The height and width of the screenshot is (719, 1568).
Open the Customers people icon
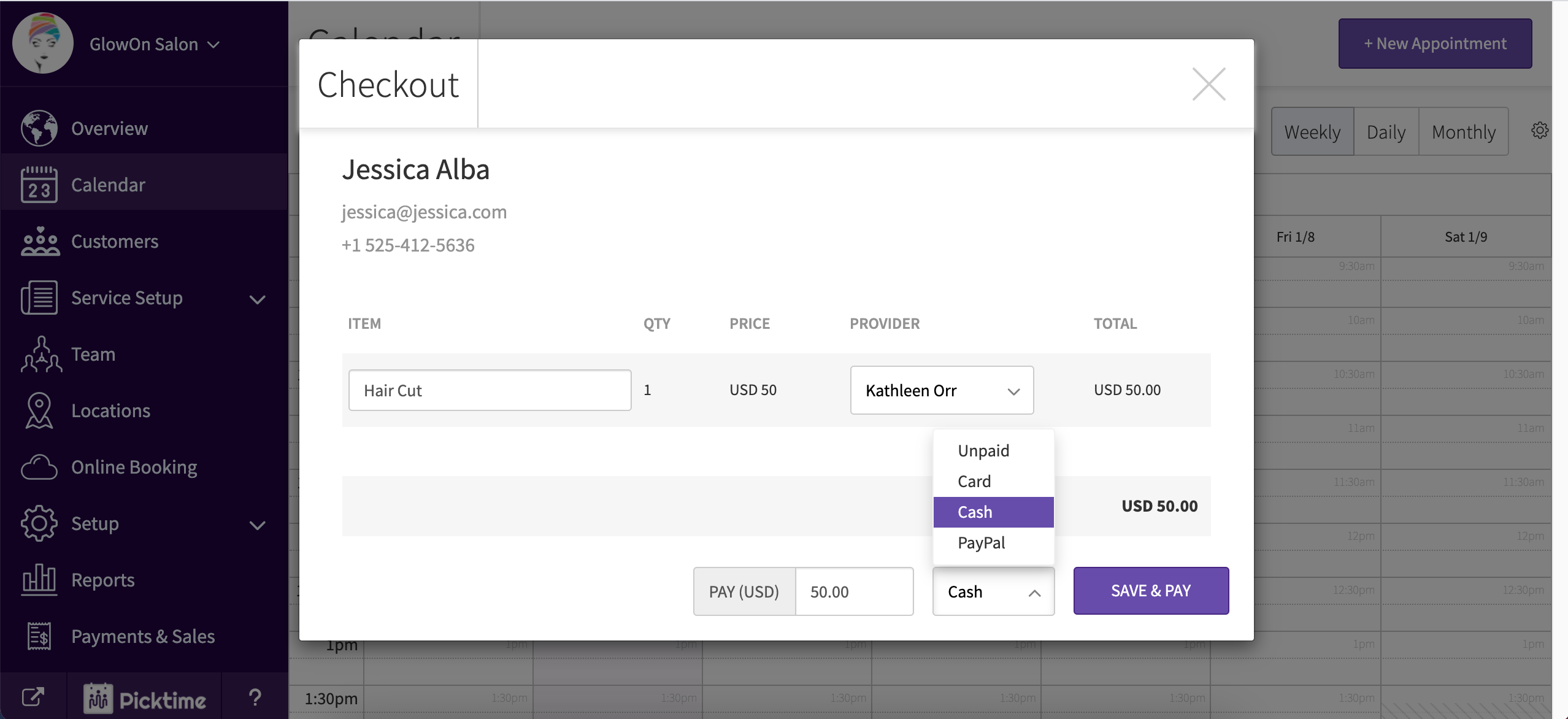[x=40, y=242]
